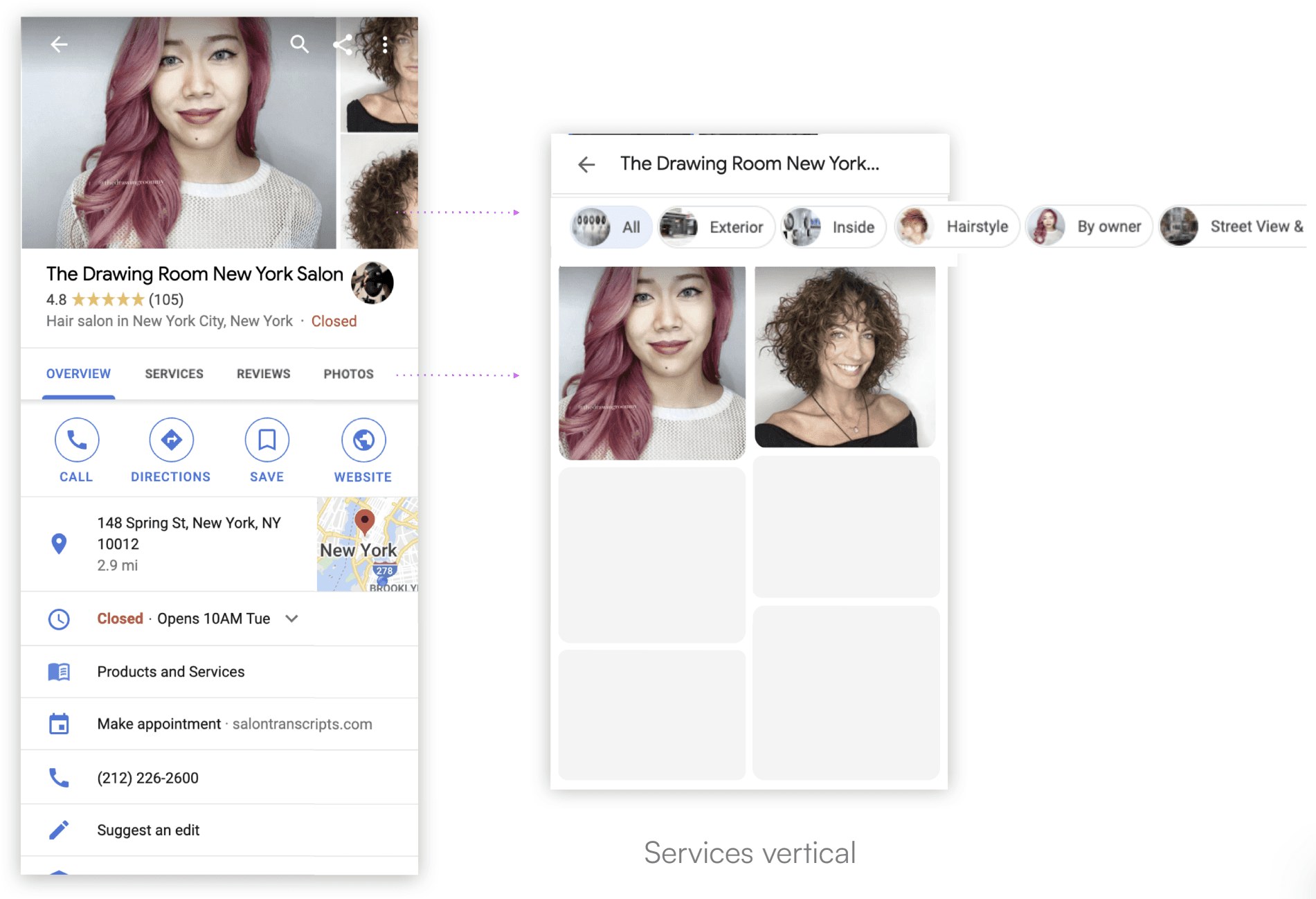Tap the back arrow over the salon photo

pyautogui.click(x=60, y=44)
